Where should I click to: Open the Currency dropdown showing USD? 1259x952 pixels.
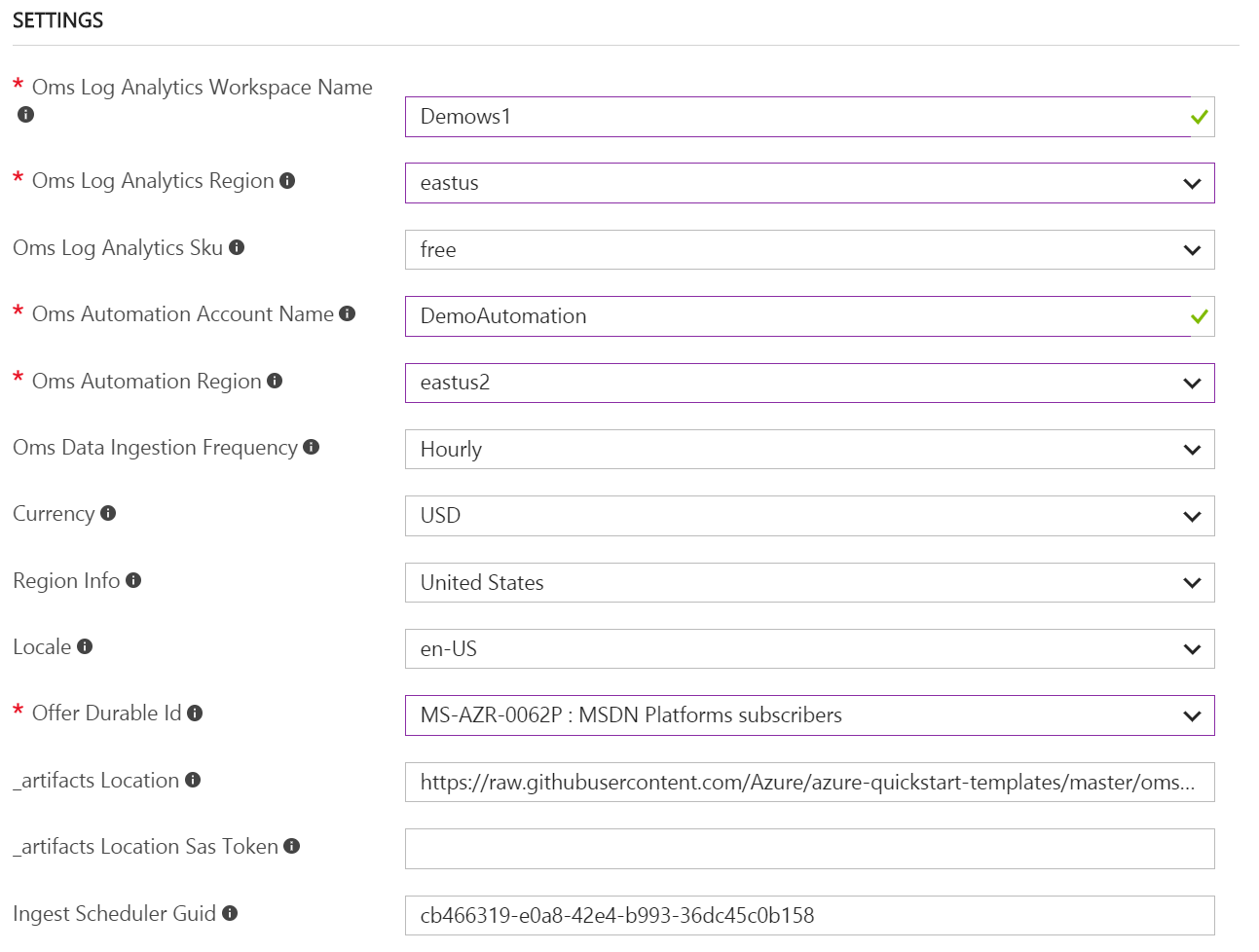pyautogui.click(x=810, y=516)
